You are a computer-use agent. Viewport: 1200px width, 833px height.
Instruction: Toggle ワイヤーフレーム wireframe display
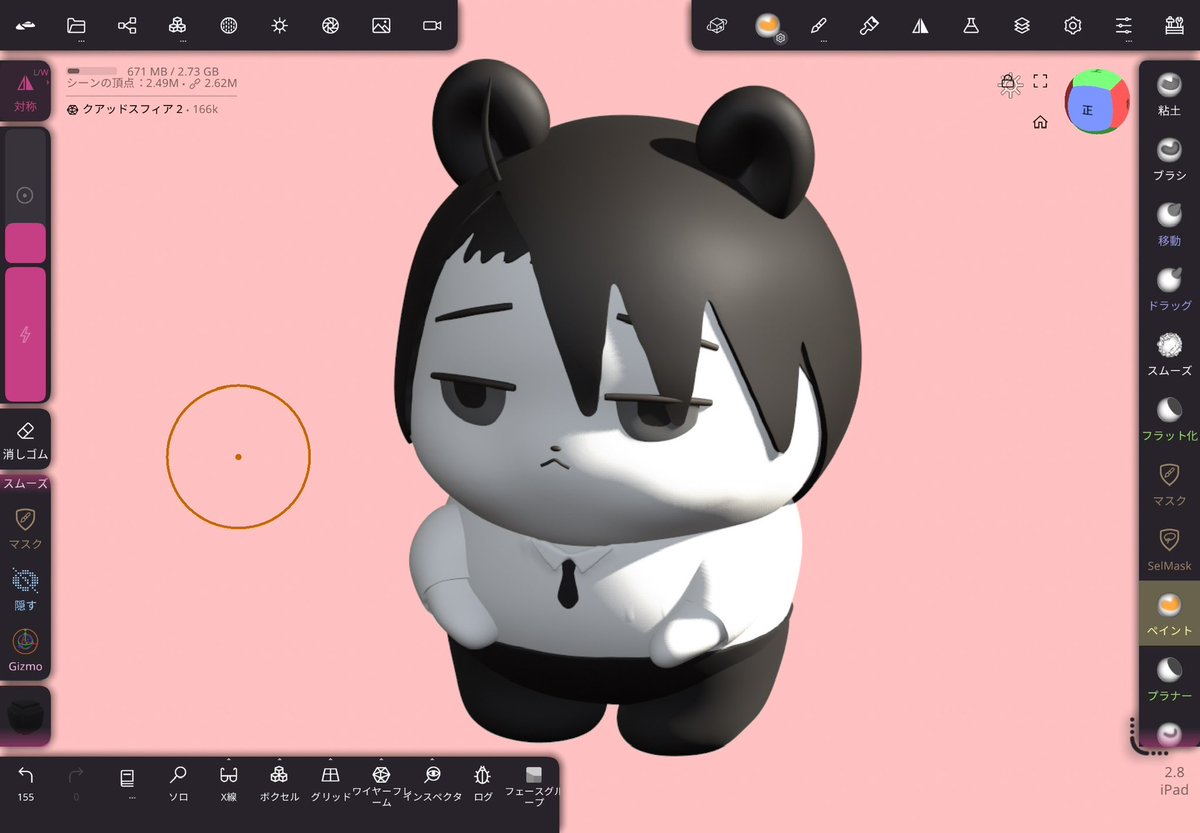(381, 785)
